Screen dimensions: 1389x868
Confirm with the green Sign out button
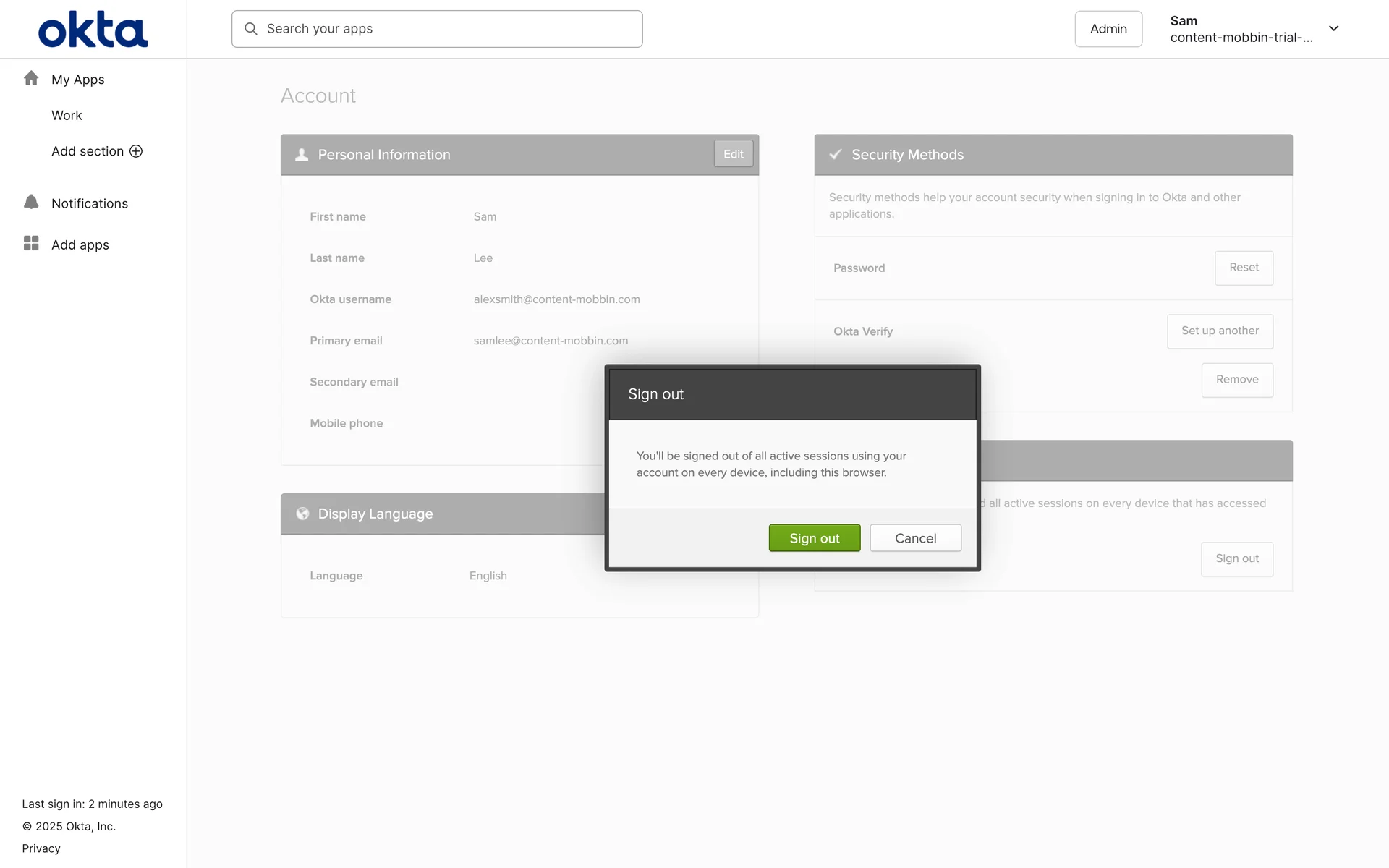(814, 538)
